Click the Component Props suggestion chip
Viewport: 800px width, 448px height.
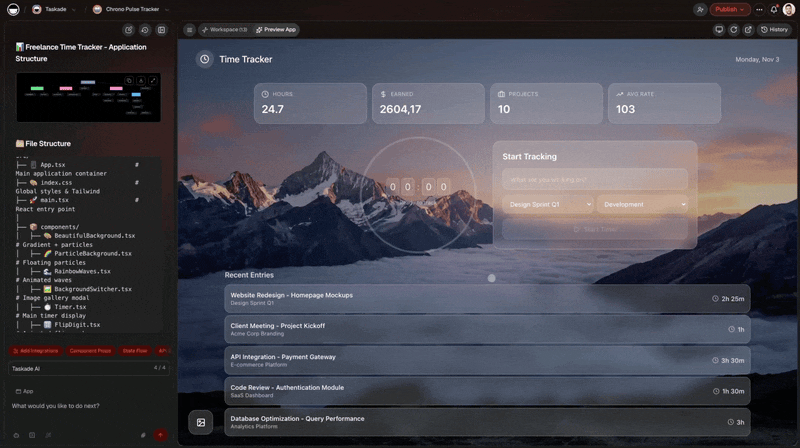click(x=90, y=351)
